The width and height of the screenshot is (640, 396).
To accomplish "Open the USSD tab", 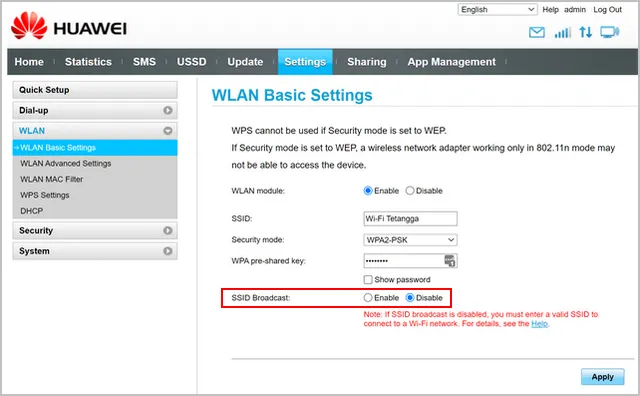I will click(191, 62).
